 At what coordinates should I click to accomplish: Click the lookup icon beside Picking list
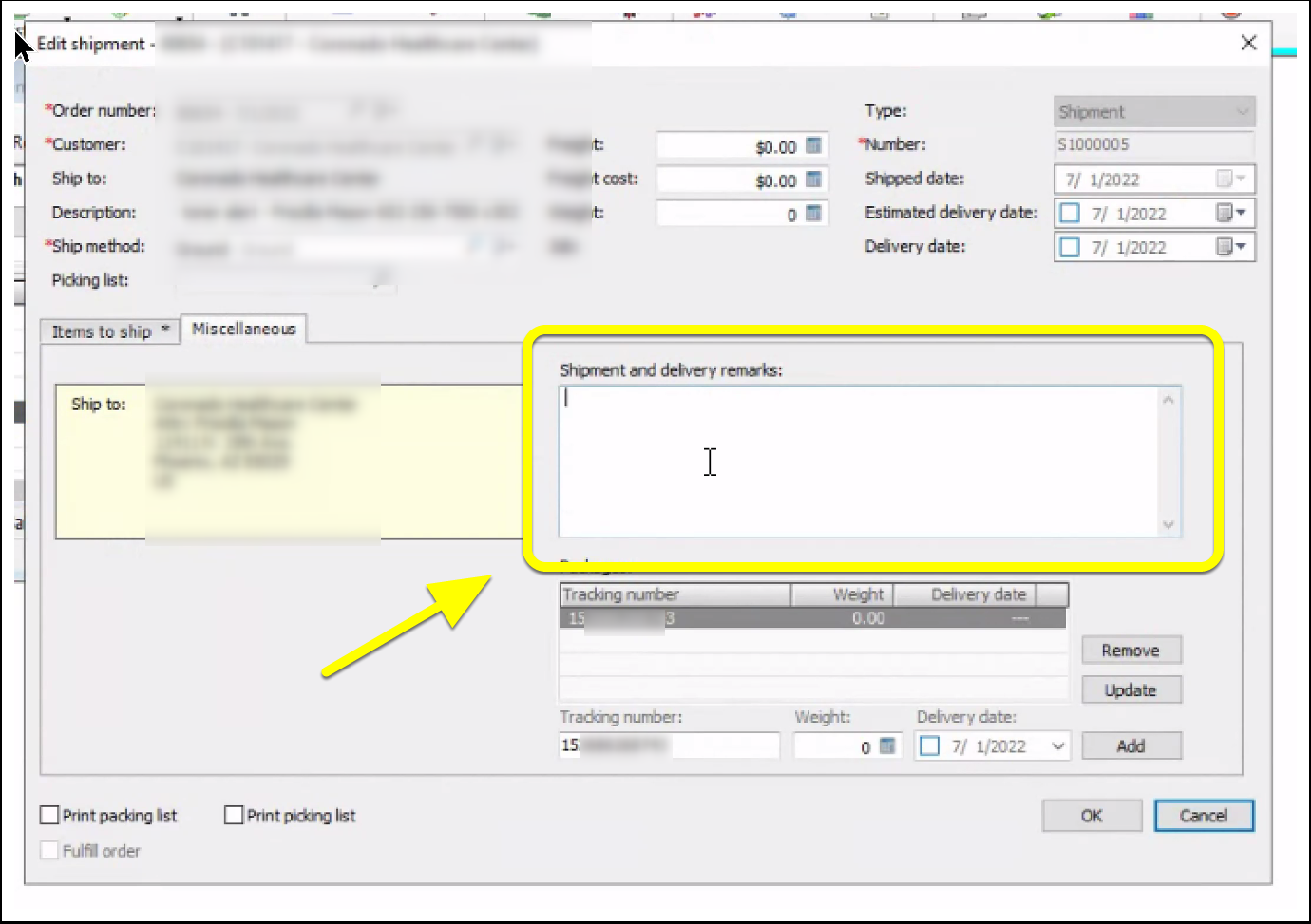(x=382, y=275)
